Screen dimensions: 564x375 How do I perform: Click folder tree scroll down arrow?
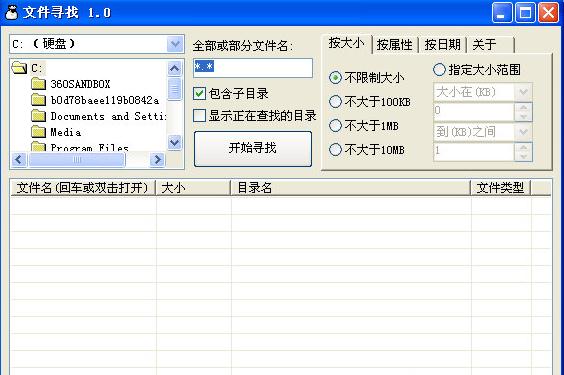click(174, 142)
